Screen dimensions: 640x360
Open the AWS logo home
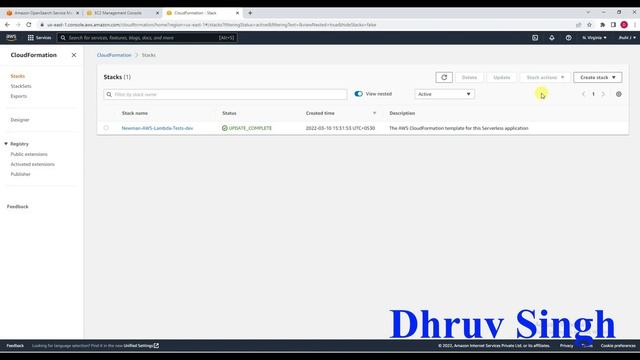coord(11,38)
